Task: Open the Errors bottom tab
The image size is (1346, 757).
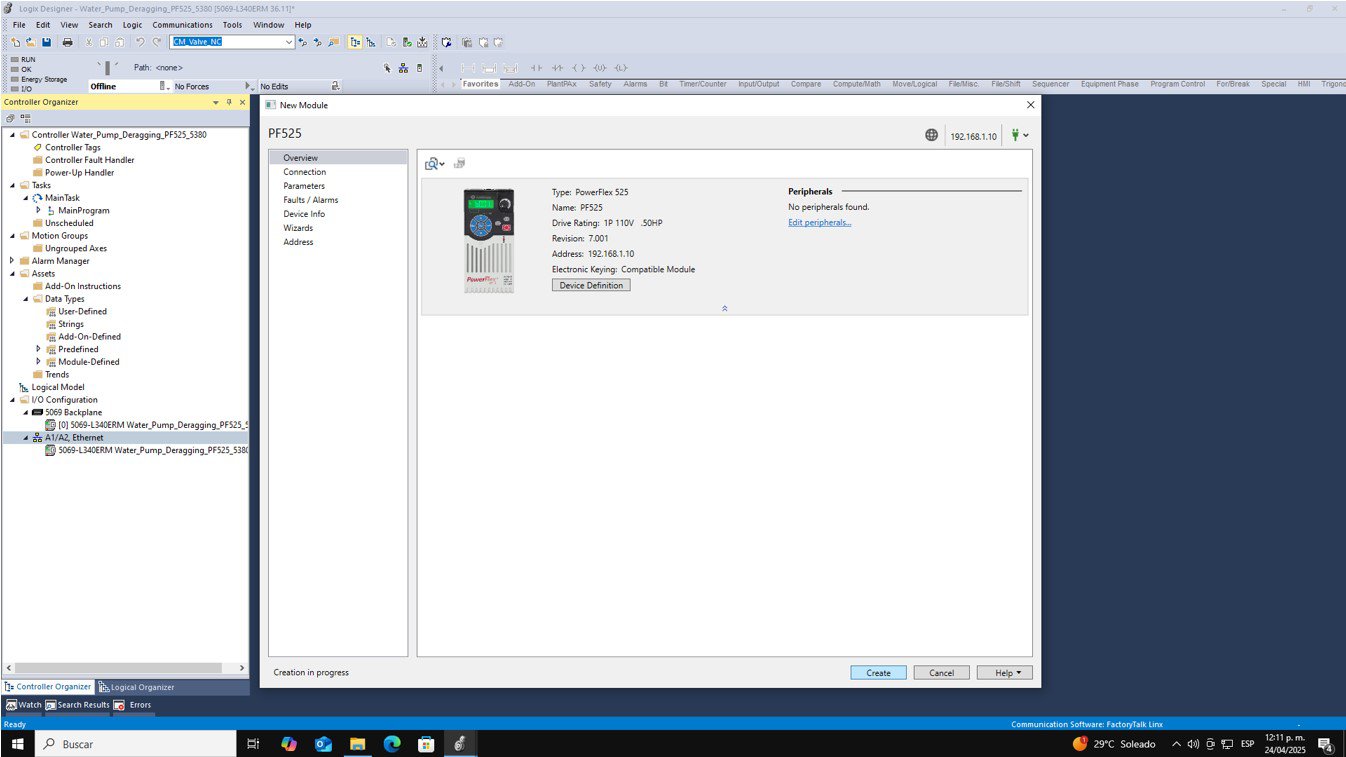Action: pyautogui.click(x=133, y=705)
